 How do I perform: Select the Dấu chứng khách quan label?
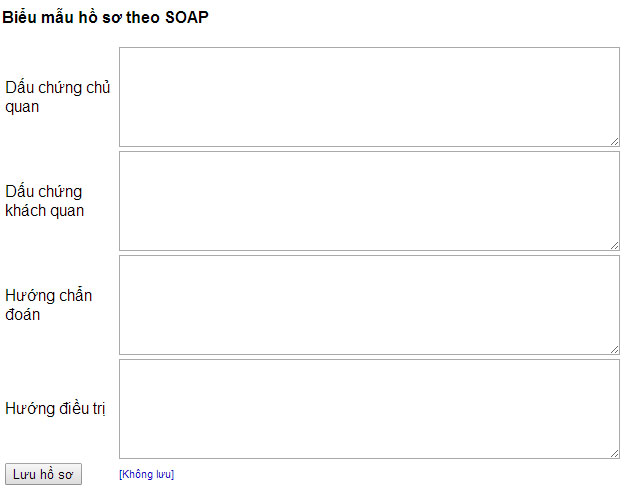click(x=45, y=201)
